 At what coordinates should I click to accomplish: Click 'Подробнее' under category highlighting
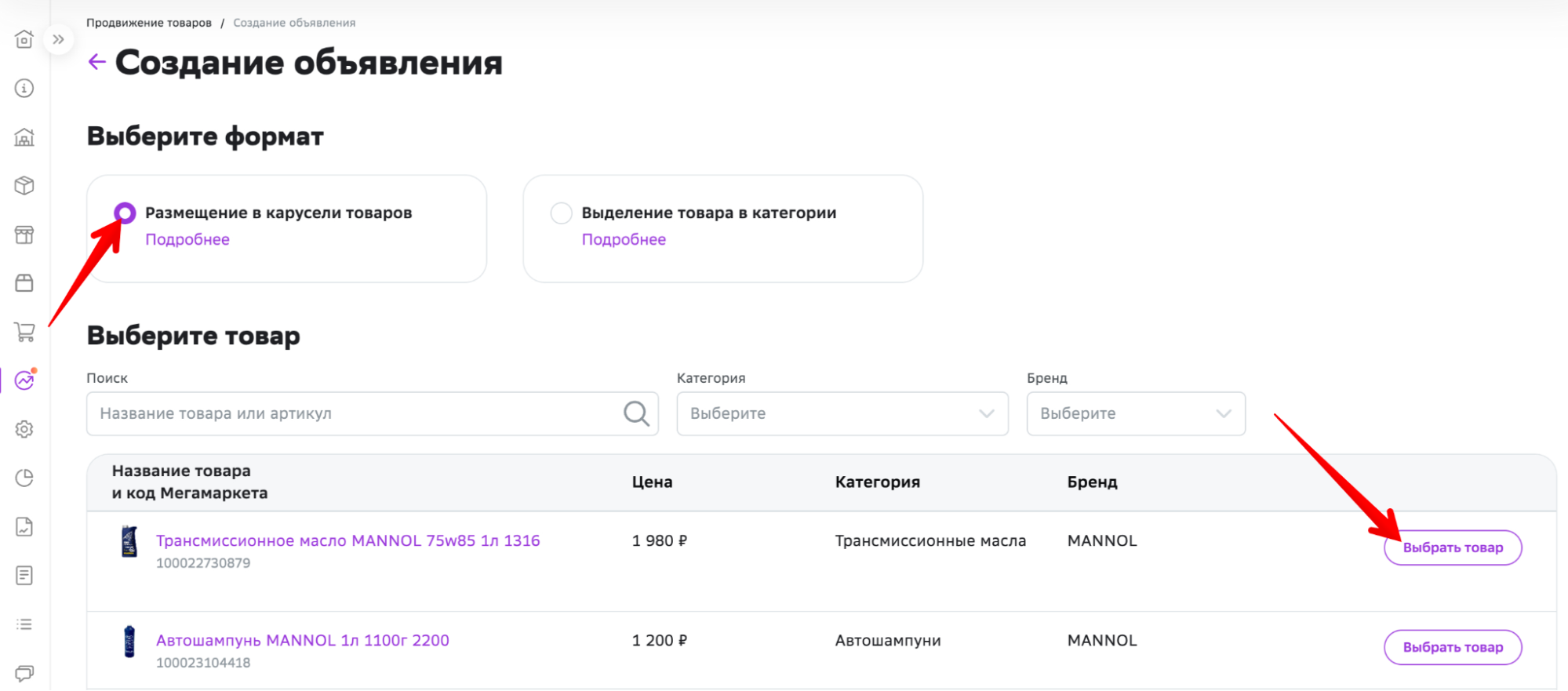click(624, 239)
